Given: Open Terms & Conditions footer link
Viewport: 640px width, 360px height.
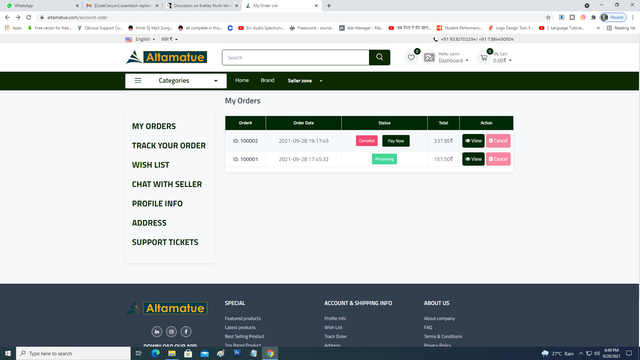Looking at the screenshot, I should pos(443,336).
